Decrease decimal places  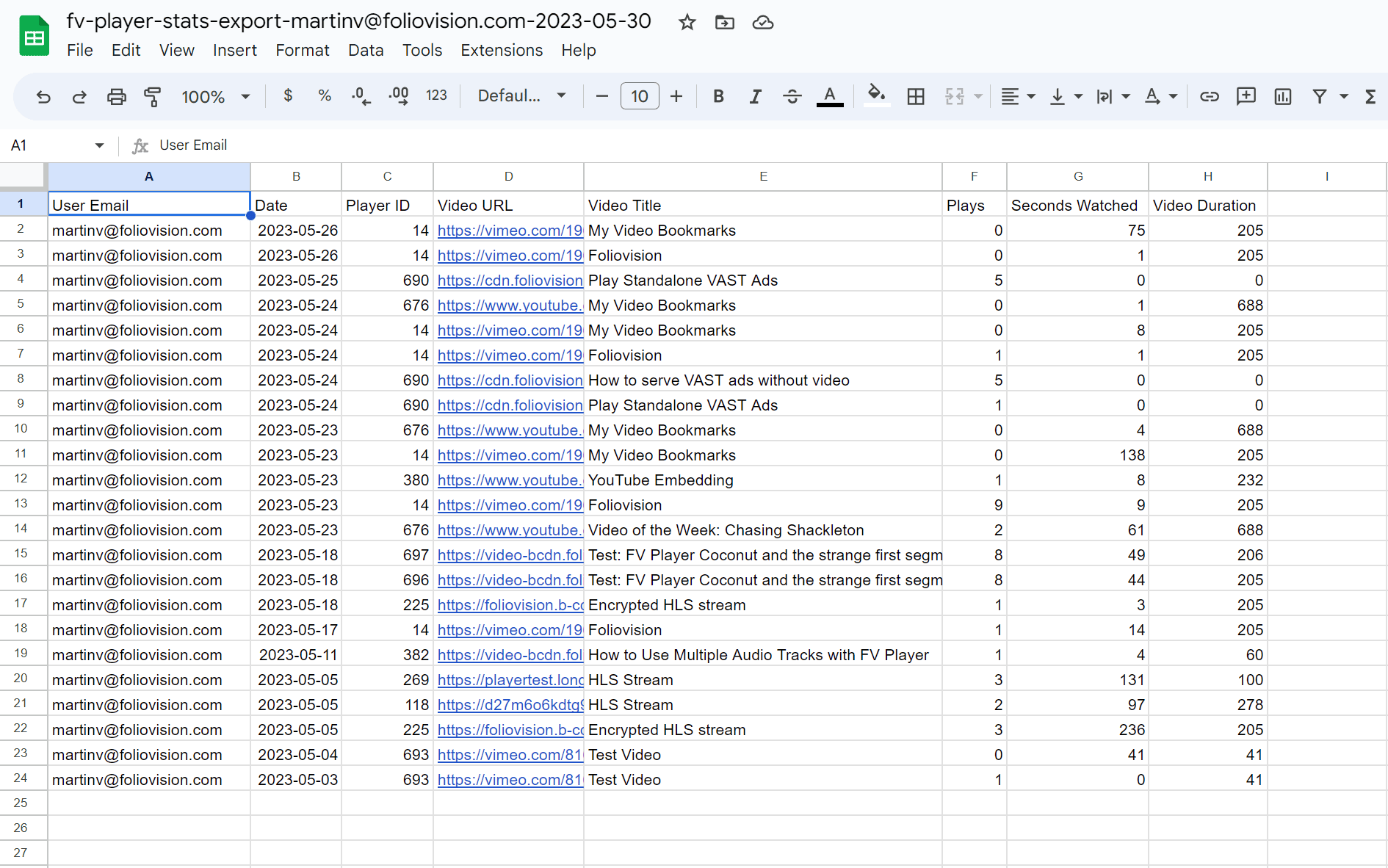pyautogui.click(x=361, y=95)
